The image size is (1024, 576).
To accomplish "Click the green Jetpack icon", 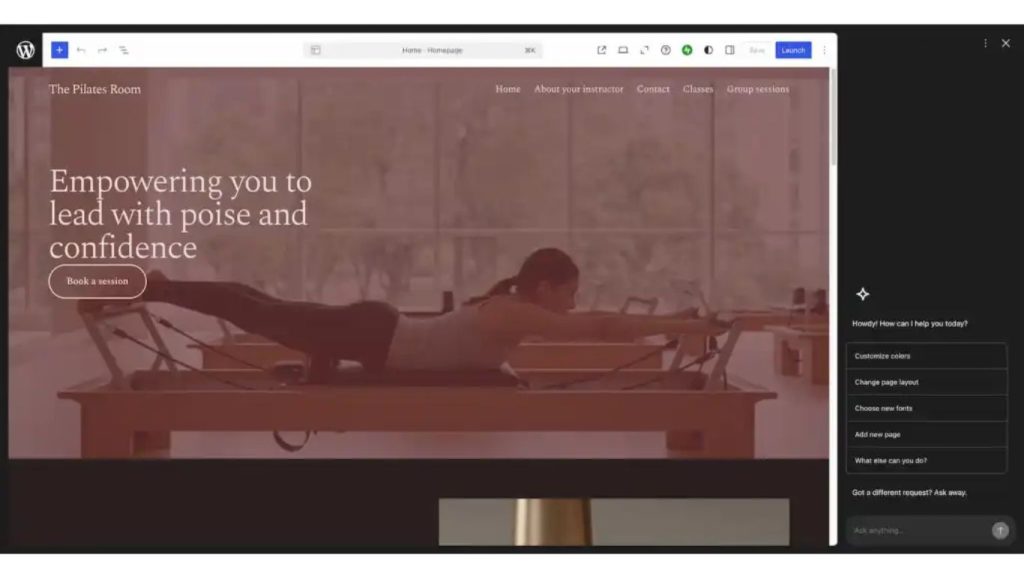I will click(687, 49).
